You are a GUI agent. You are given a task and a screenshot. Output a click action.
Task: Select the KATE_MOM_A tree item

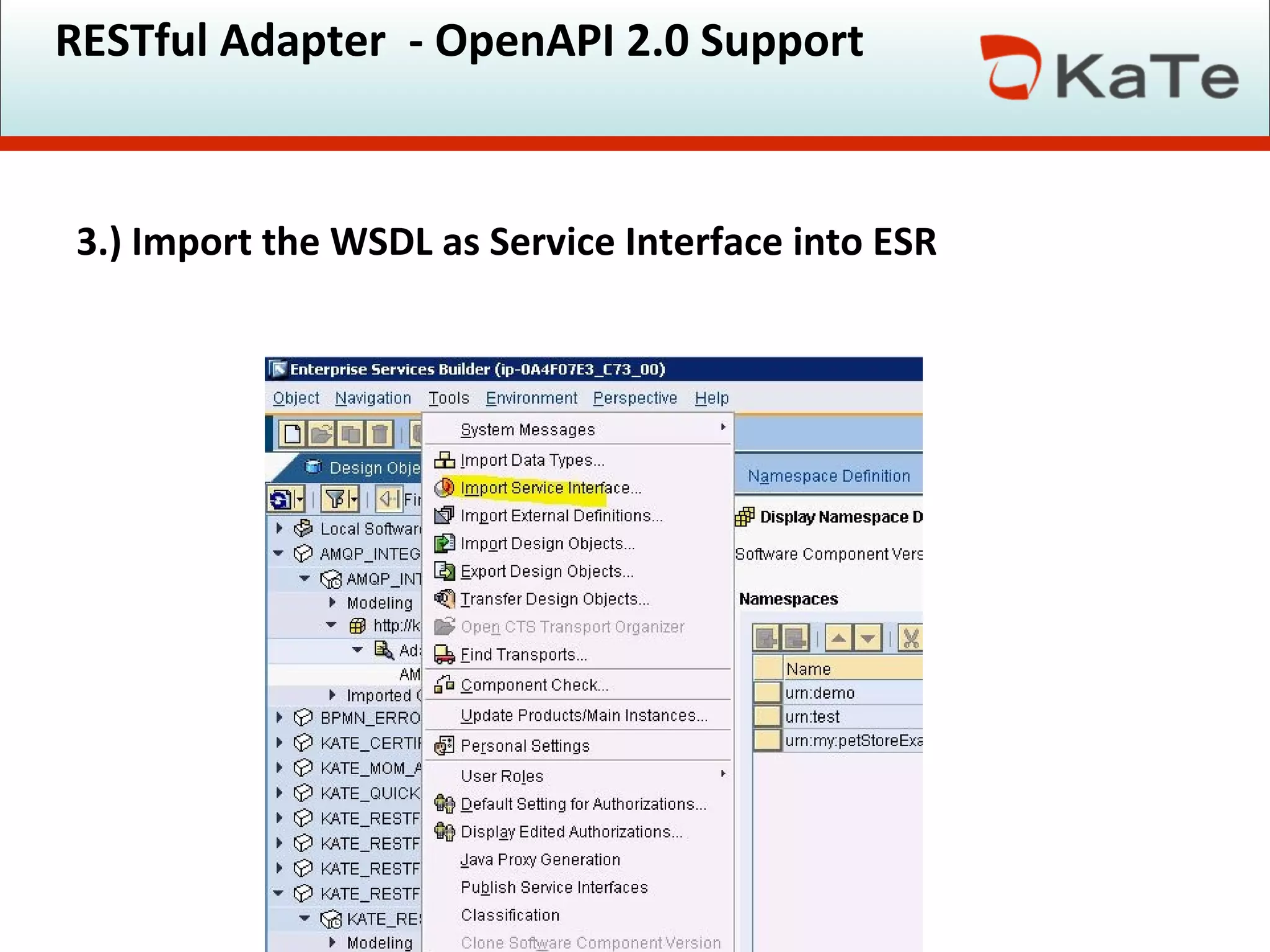(371, 768)
